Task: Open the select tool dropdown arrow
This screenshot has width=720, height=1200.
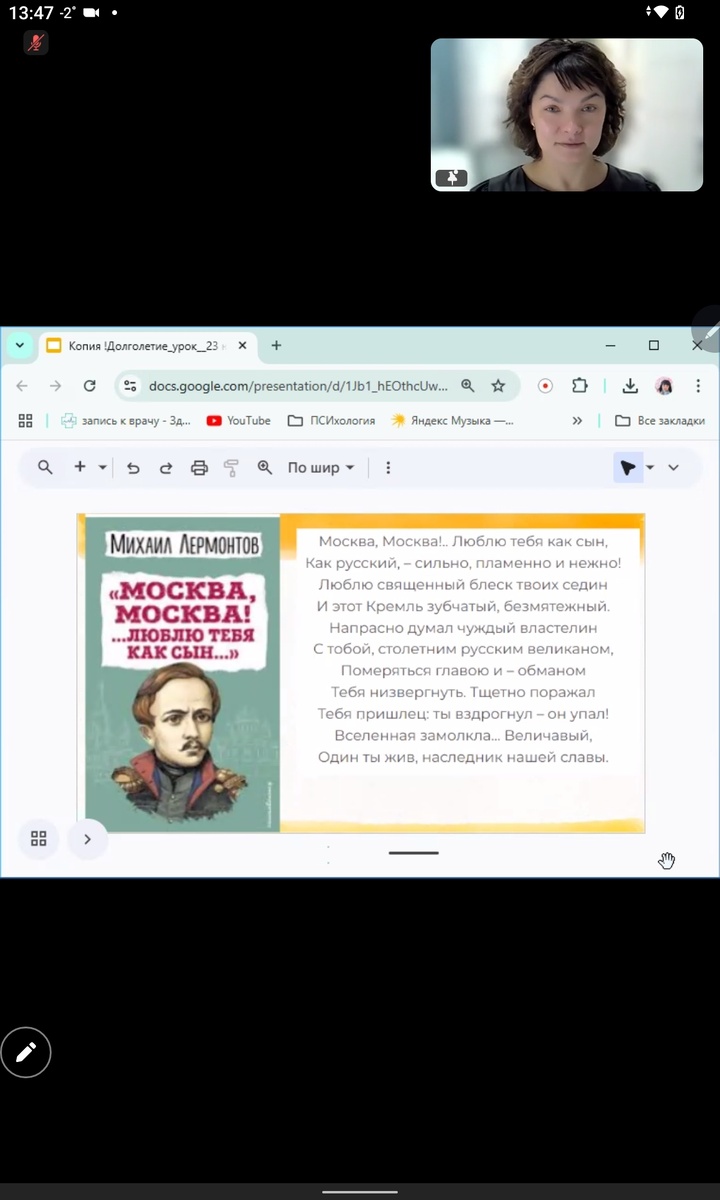Action: [x=650, y=467]
